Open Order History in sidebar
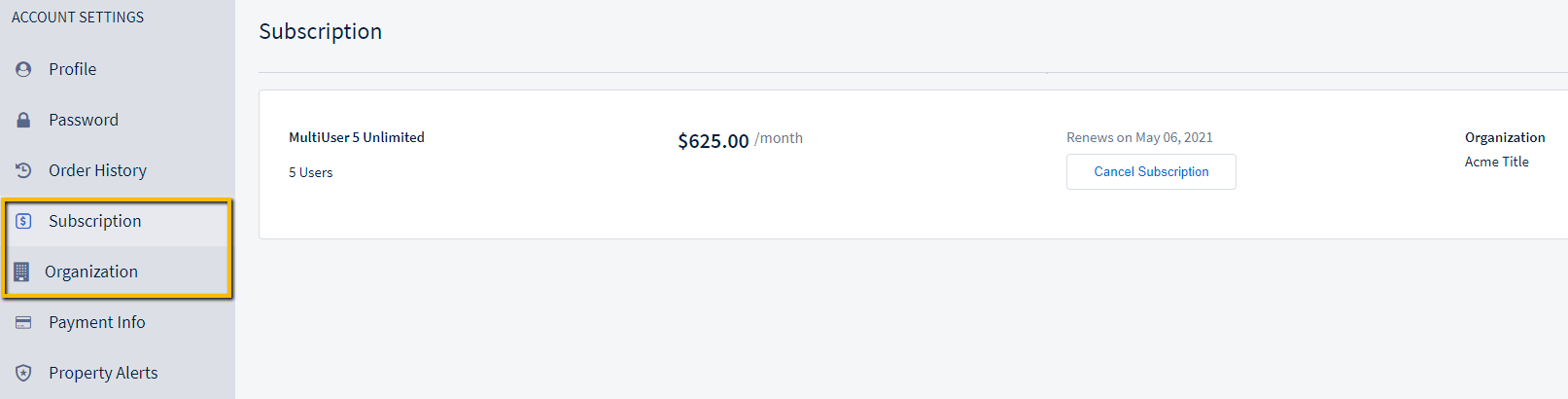This screenshot has width=1568, height=399. (97, 171)
